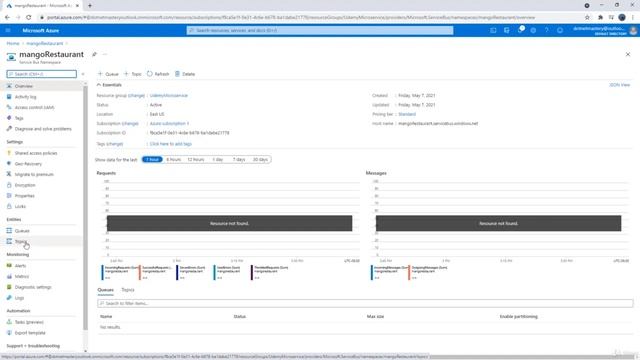The width and height of the screenshot is (640, 360).
Task: Open the resource group link
Action: pos(169,96)
